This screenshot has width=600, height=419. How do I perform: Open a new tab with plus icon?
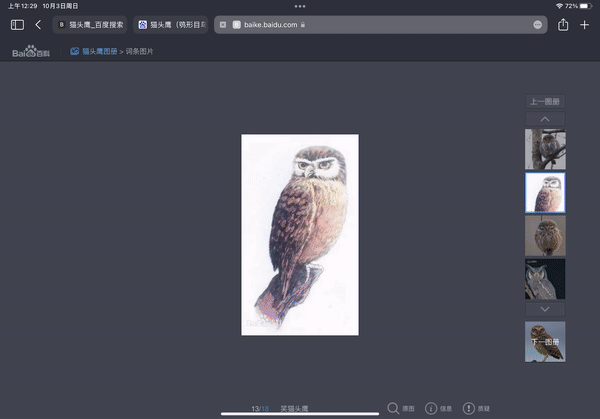pos(585,24)
